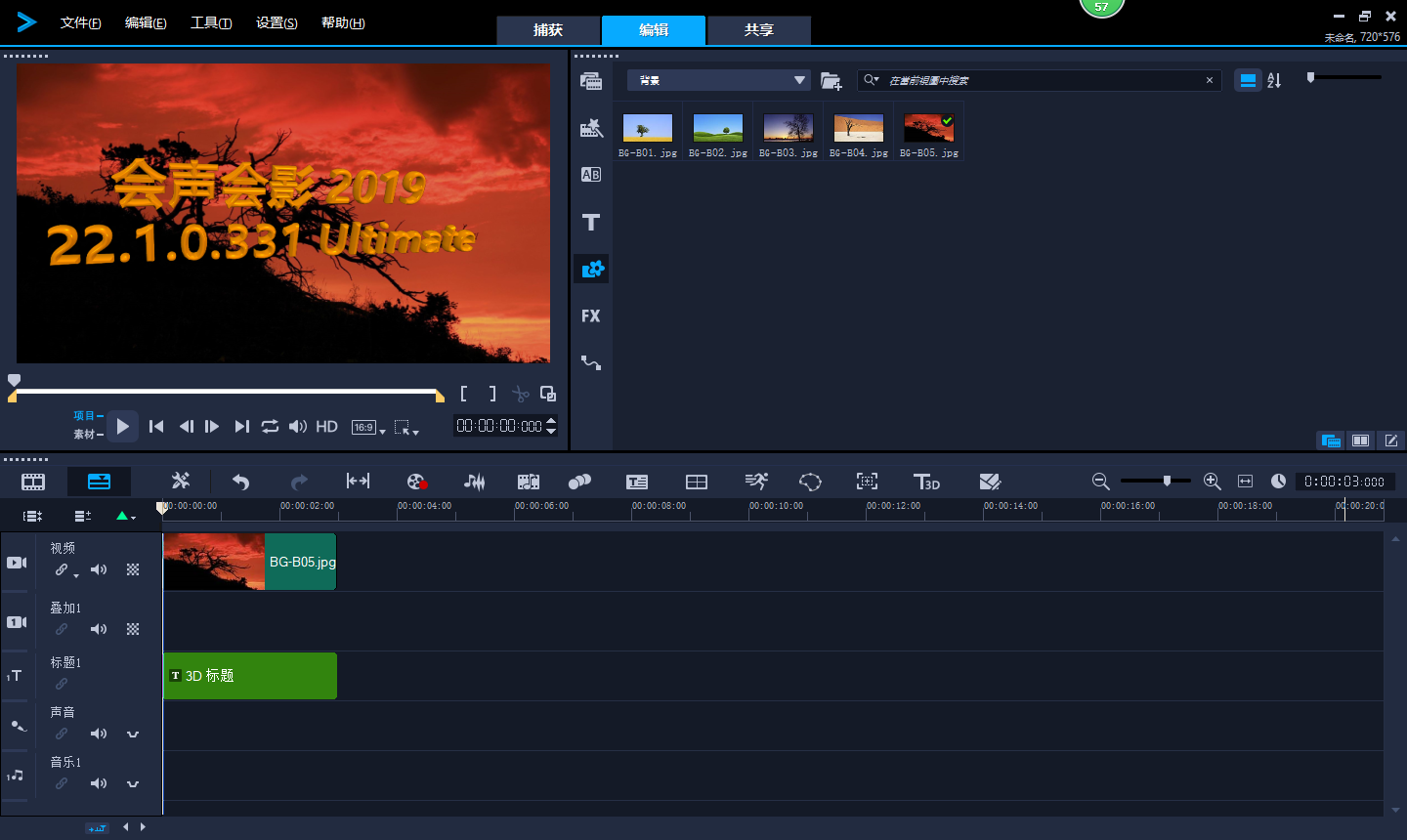Open ripple editing dropdown on 视频 track
Viewport: 1407px width, 840px height.
click(x=76, y=576)
